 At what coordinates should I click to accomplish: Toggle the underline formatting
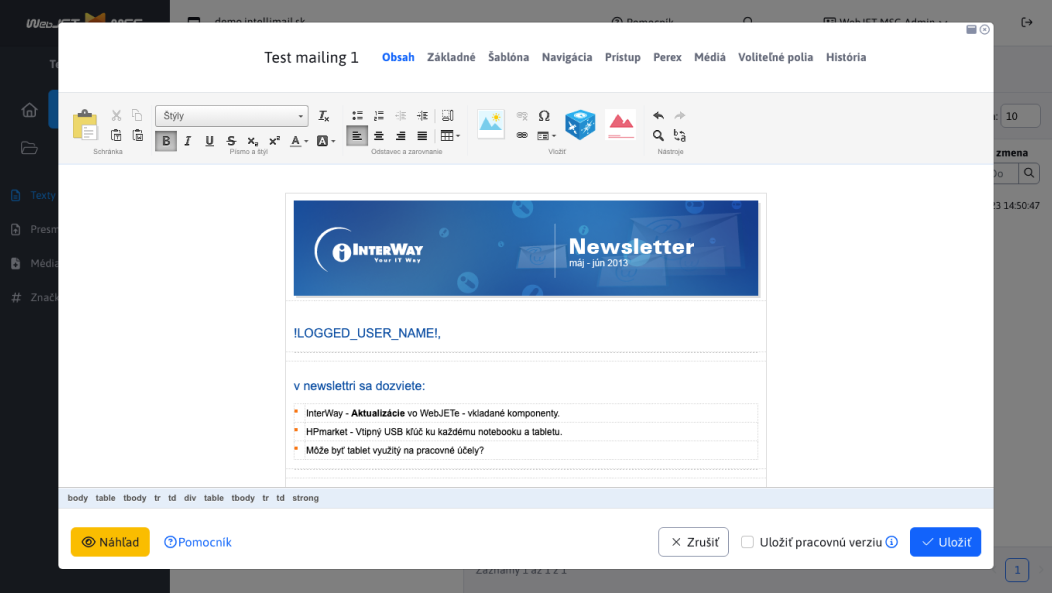(209, 141)
